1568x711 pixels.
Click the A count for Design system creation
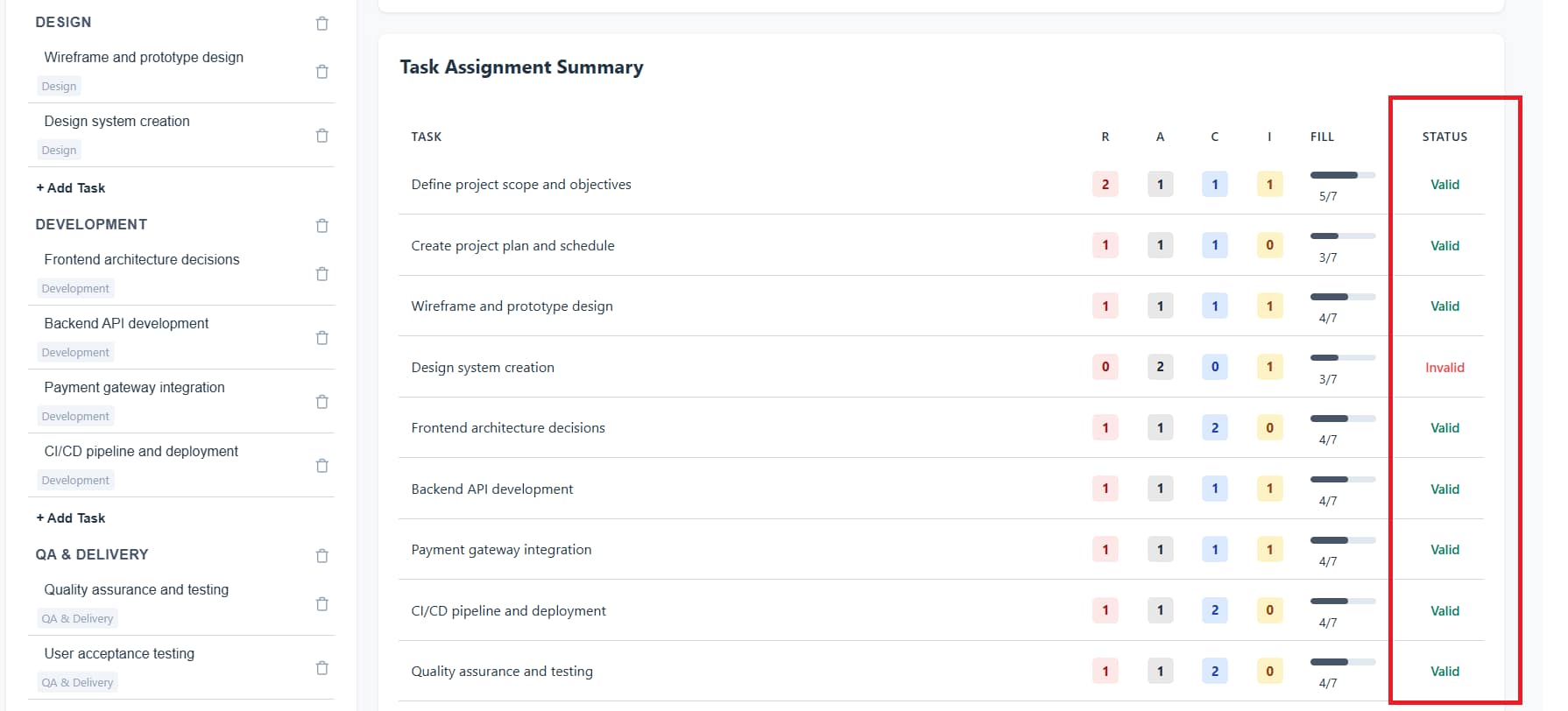(x=1160, y=367)
